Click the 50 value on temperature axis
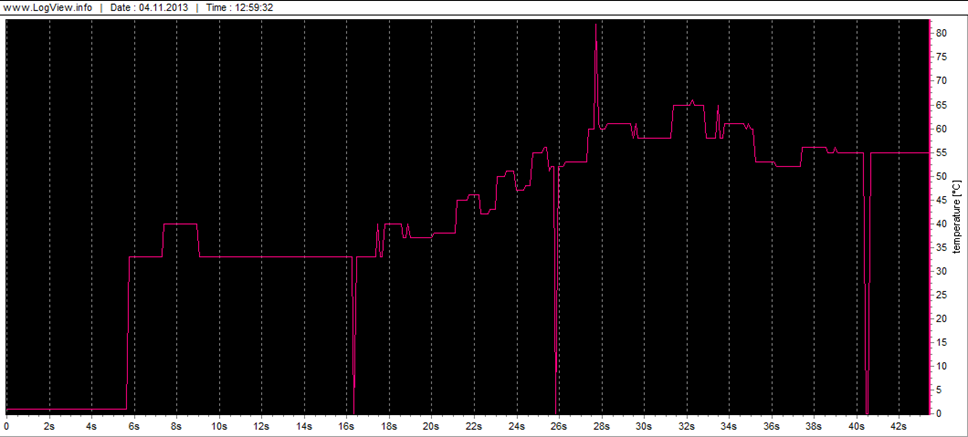The image size is (968, 437). (941, 176)
